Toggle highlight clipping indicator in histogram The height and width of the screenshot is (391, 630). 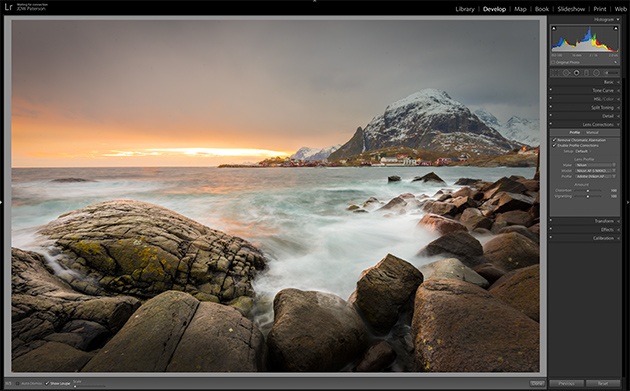pos(616,28)
